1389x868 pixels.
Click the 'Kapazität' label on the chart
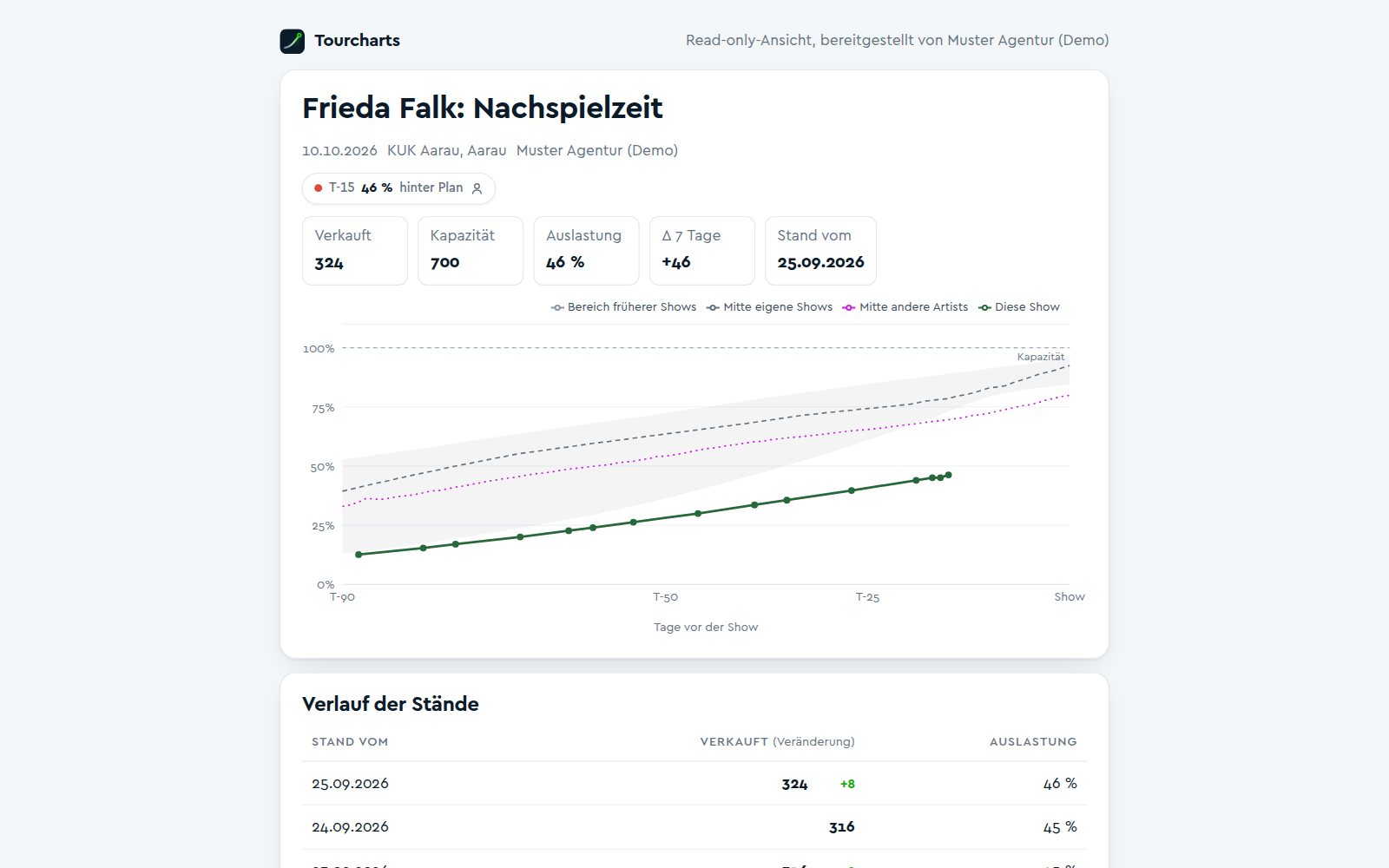(x=1041, y=357)
